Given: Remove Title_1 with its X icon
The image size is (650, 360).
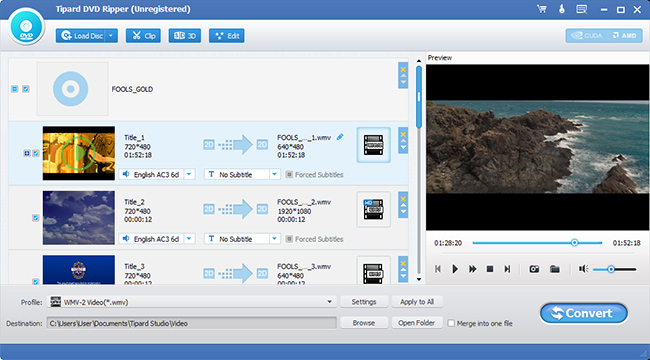Looking at the screenshot, I should (x=403, y=134).
